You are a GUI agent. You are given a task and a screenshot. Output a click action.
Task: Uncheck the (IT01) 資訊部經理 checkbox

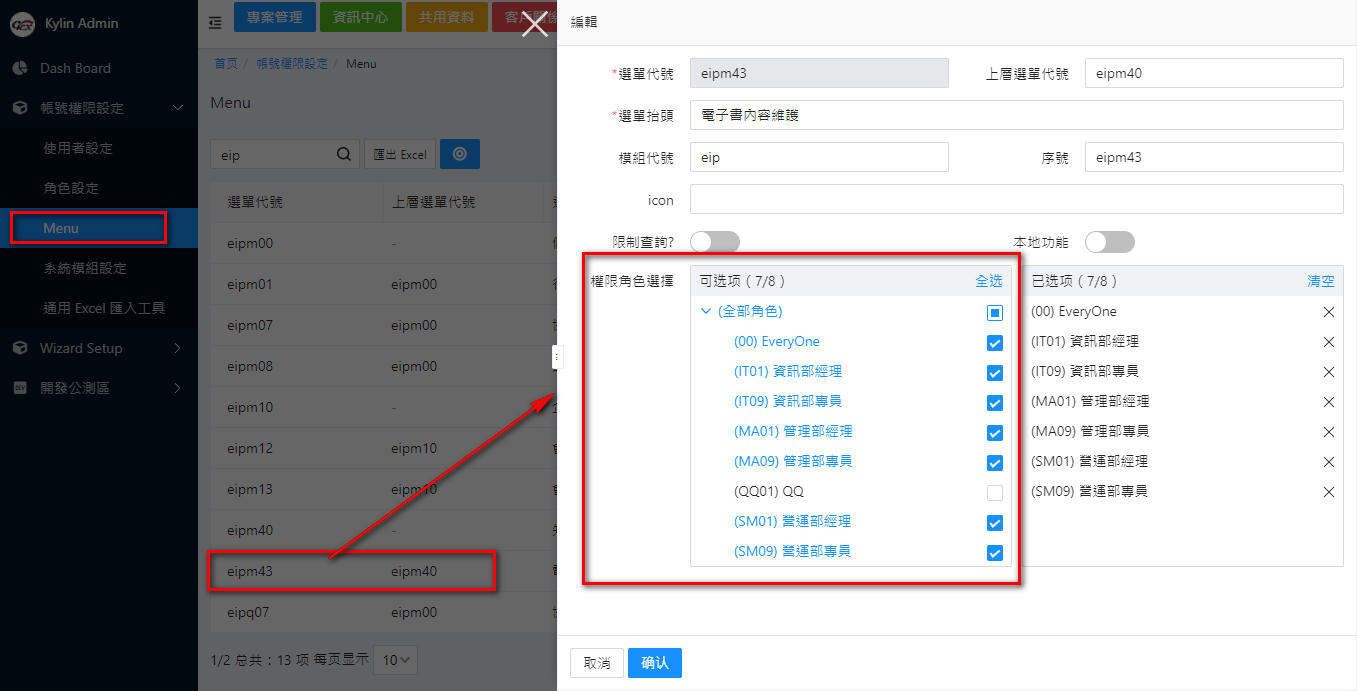[x=994, y=373]
